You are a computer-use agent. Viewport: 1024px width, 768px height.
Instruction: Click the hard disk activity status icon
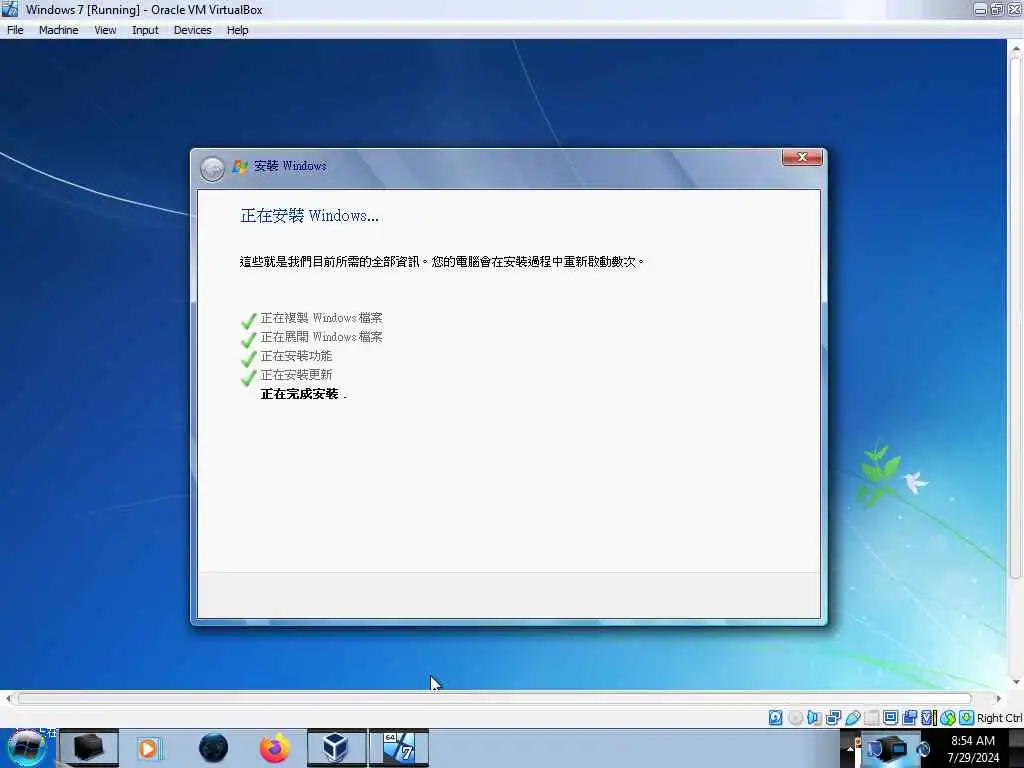775,718
